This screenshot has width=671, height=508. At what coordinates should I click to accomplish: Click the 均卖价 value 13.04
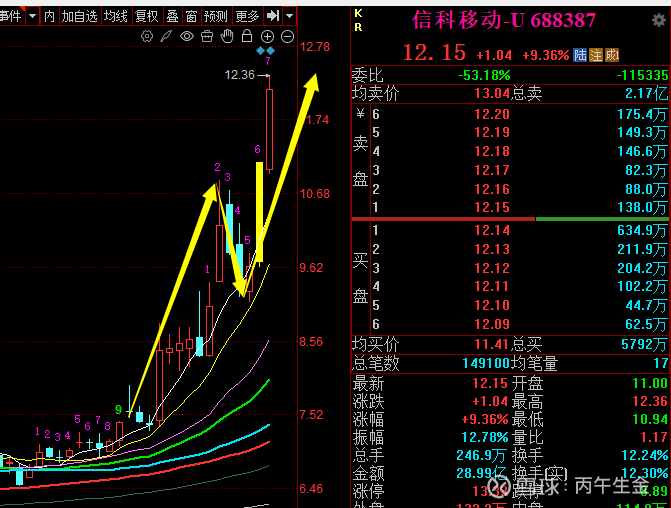coord(492,93)
